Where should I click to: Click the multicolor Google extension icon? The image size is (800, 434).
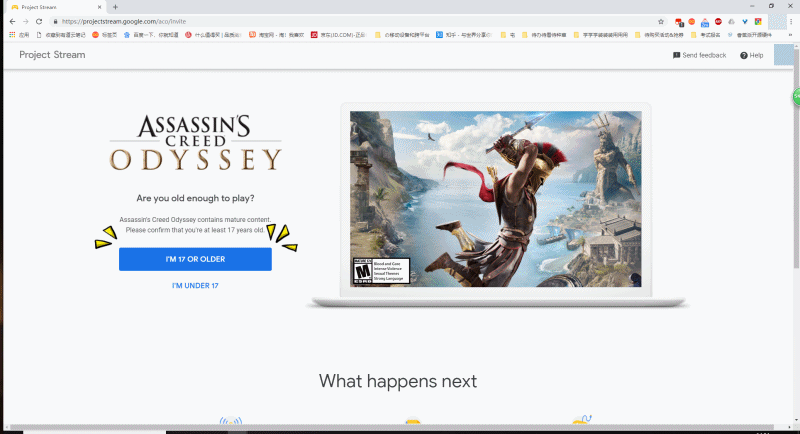[x=758, y=21]
